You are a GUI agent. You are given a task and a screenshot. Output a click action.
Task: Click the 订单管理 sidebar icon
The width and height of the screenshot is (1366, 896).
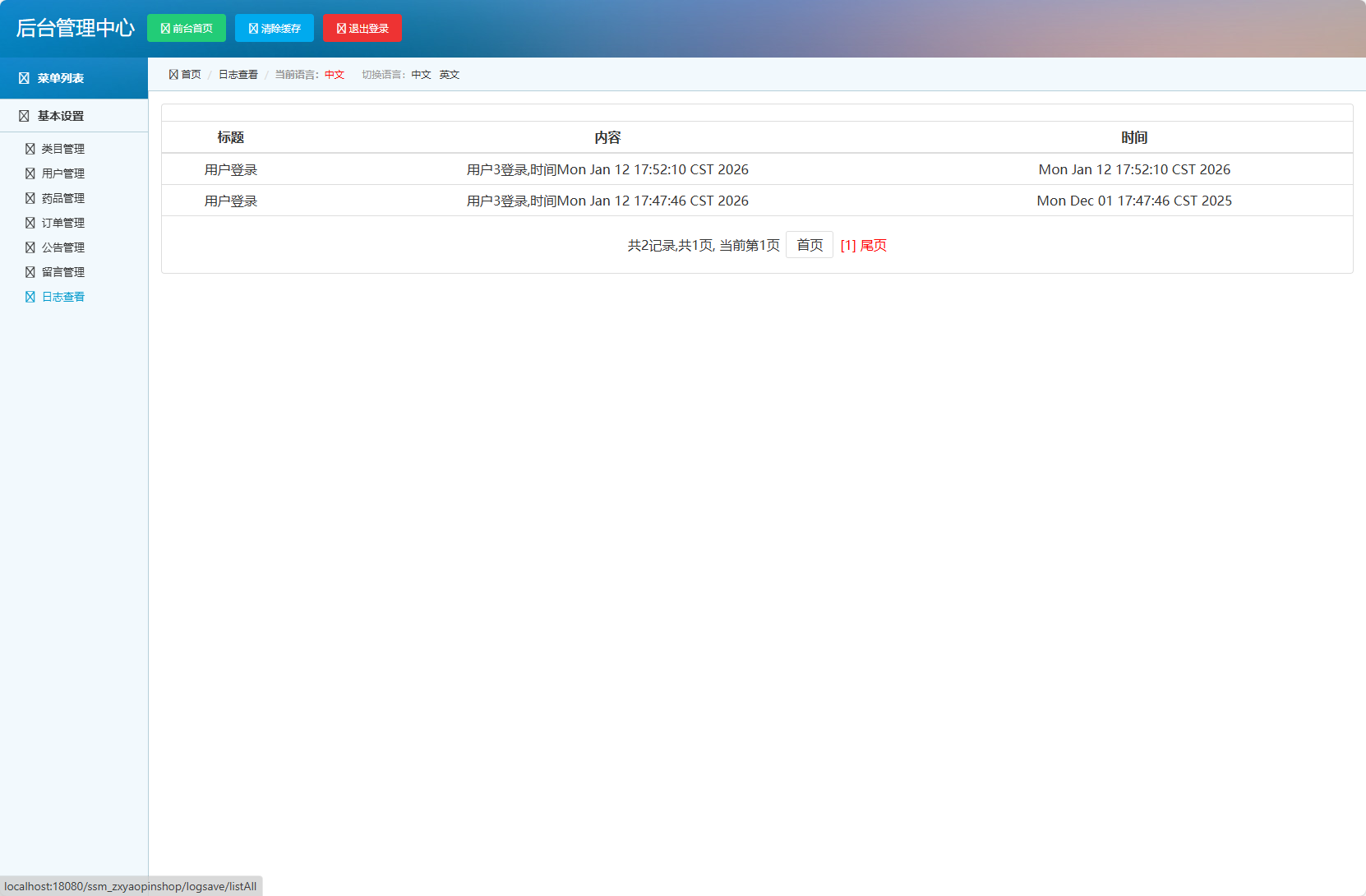tap(30, 223)
